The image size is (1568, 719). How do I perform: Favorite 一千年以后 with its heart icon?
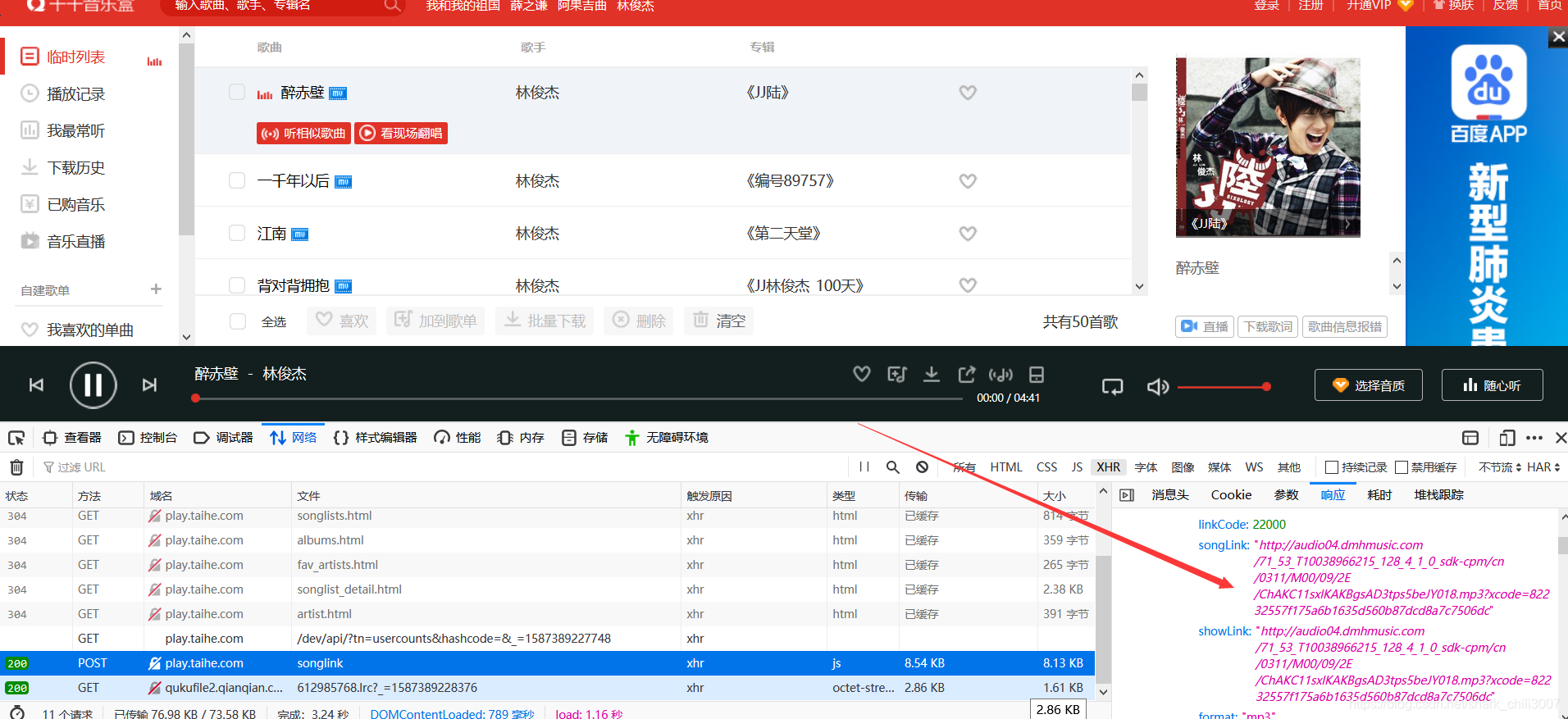pyautogui.click(x=968, y=181)
